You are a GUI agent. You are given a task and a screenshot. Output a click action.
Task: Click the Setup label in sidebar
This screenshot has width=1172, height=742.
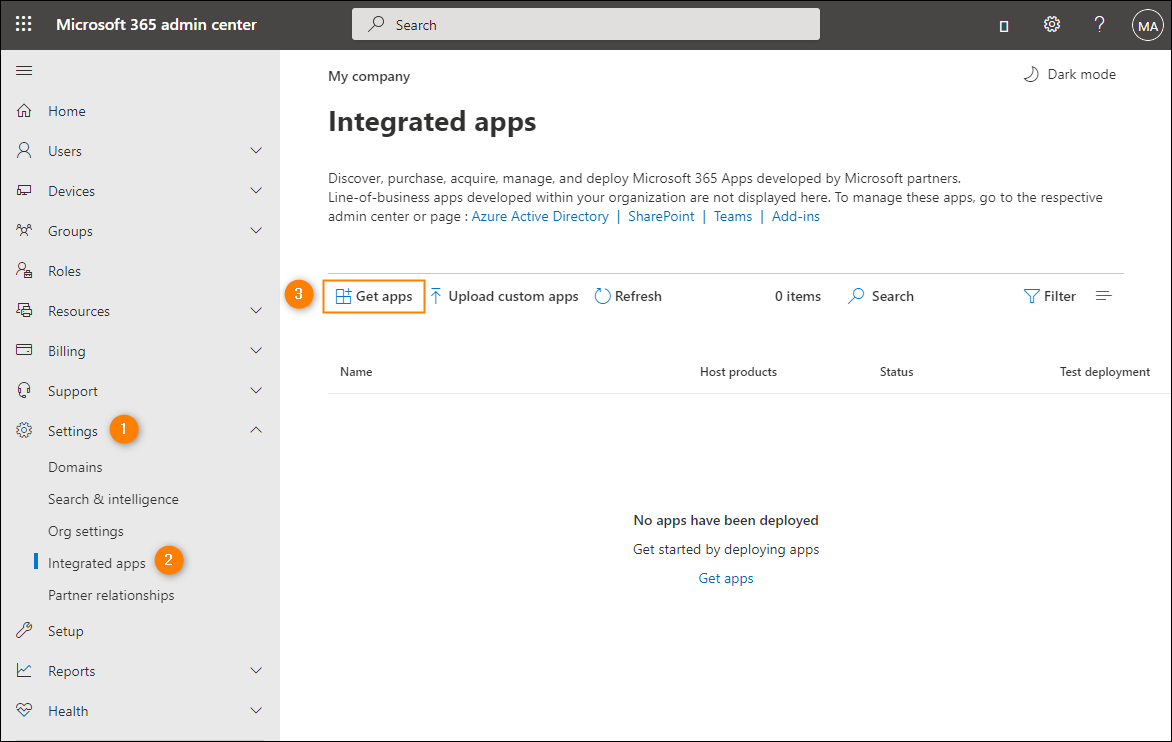pos(66,631)
